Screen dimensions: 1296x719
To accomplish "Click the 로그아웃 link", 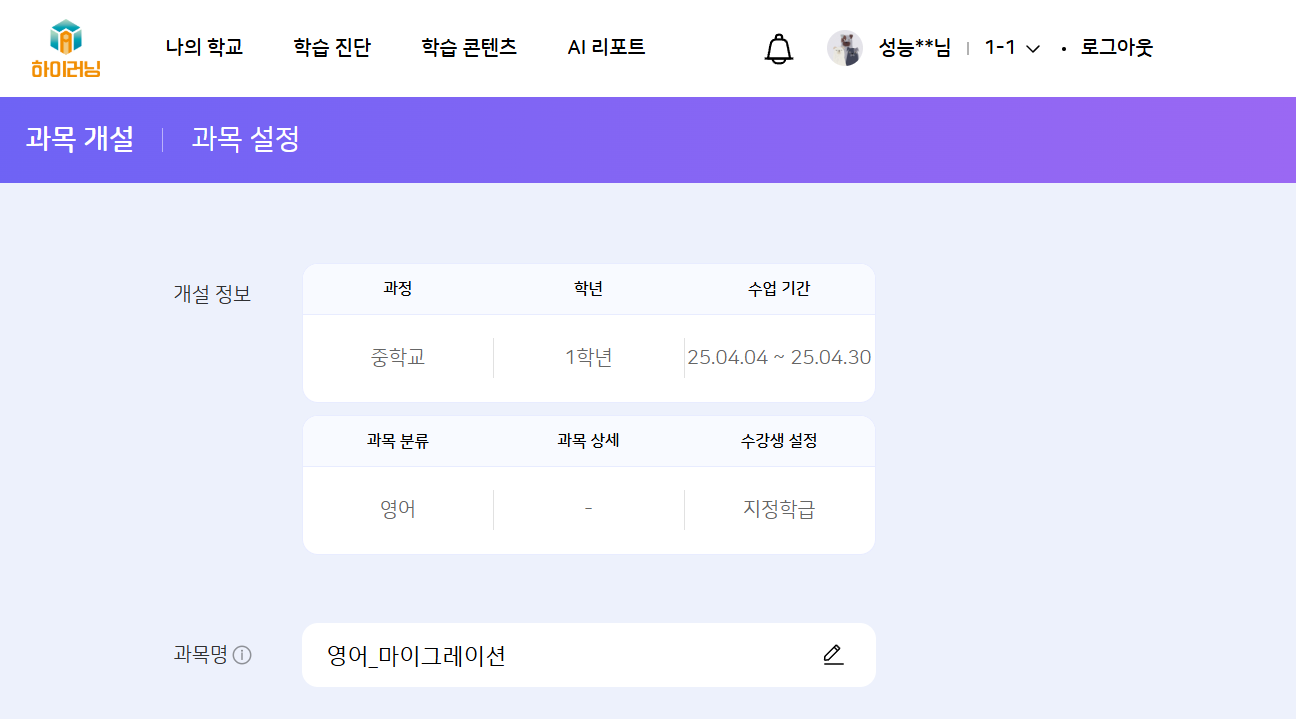I will [1116, 48].
